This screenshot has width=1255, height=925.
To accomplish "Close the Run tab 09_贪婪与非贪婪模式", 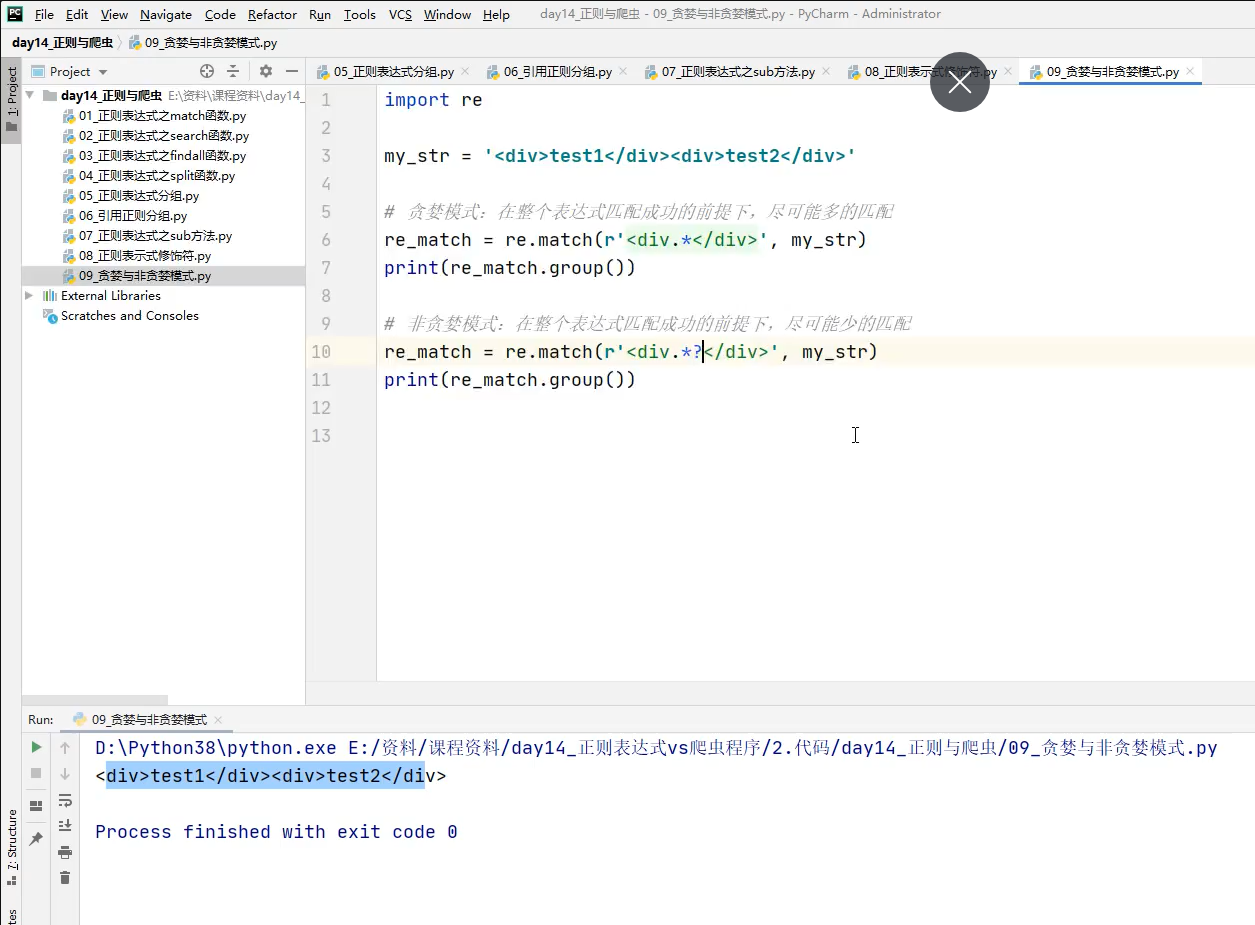I will pyautogui.click(x=218, y=720).
